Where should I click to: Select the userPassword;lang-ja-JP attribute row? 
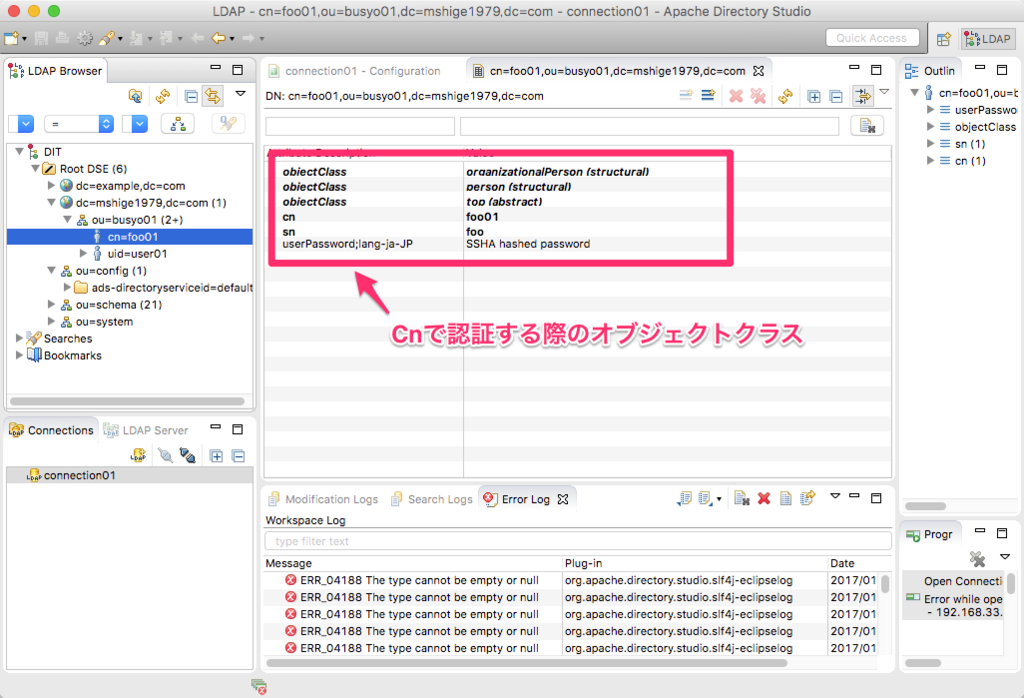point(347,244)
